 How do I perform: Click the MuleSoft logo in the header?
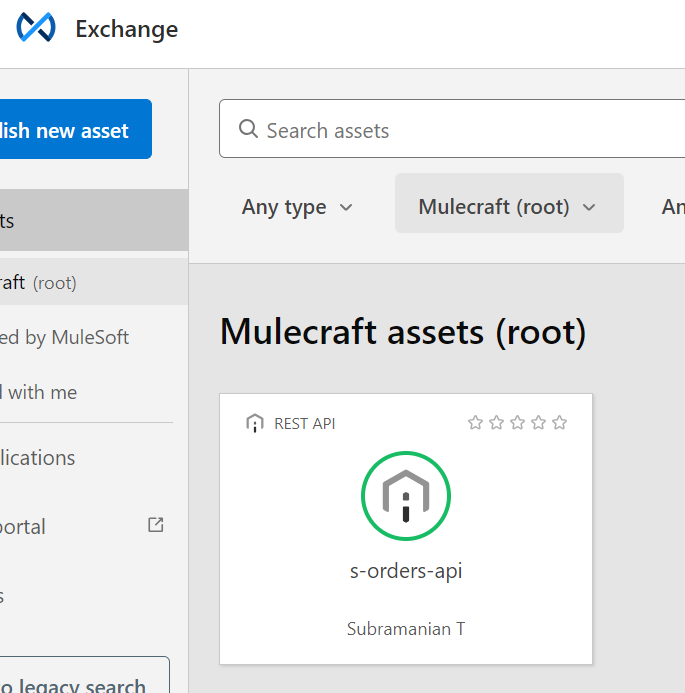click(36, 28)
